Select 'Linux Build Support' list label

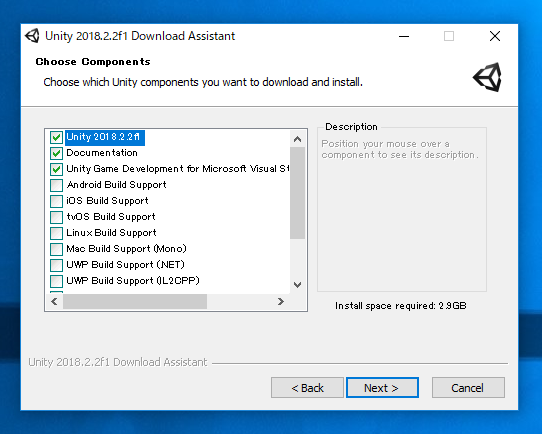[x=111, y=233]
